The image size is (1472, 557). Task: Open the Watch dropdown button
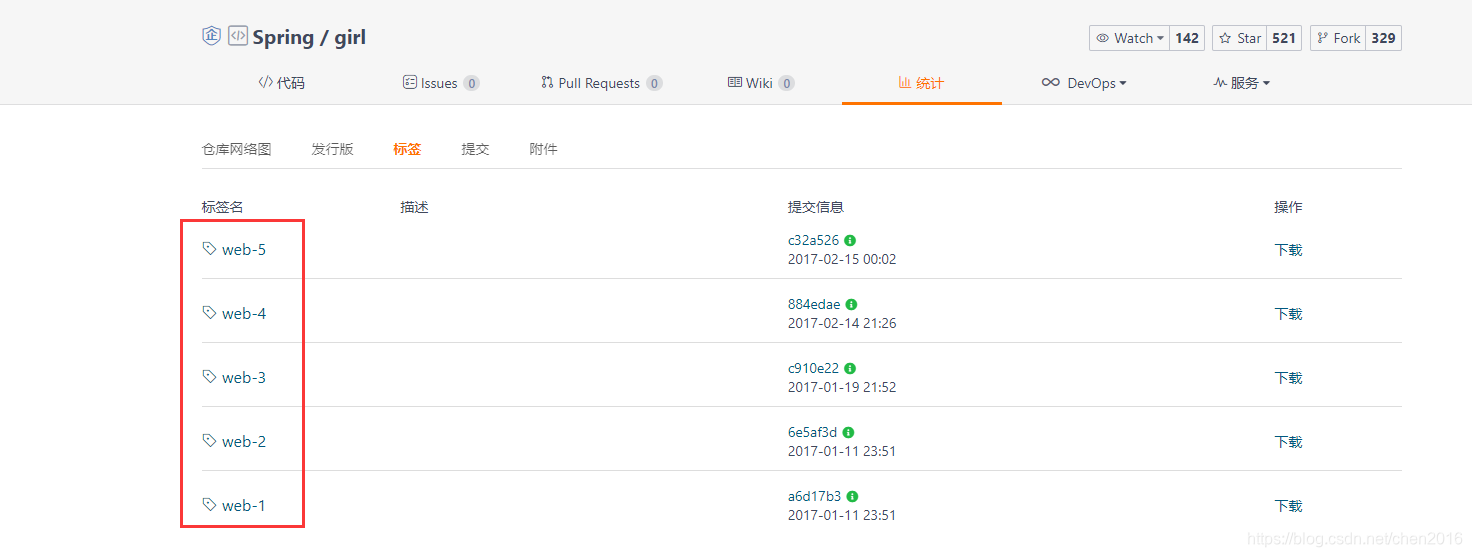(x=1130, y=38)
